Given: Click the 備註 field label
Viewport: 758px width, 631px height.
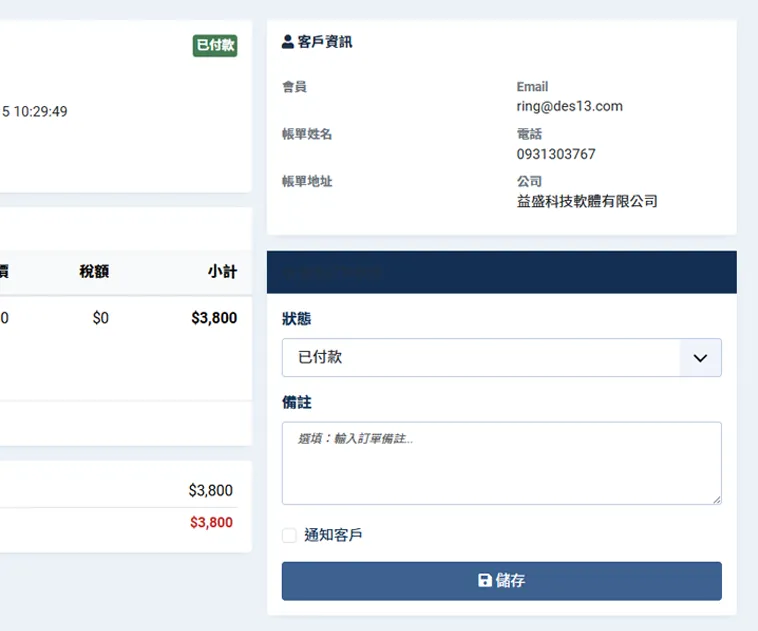Looking at the screenshot, I should click(296, 402).
